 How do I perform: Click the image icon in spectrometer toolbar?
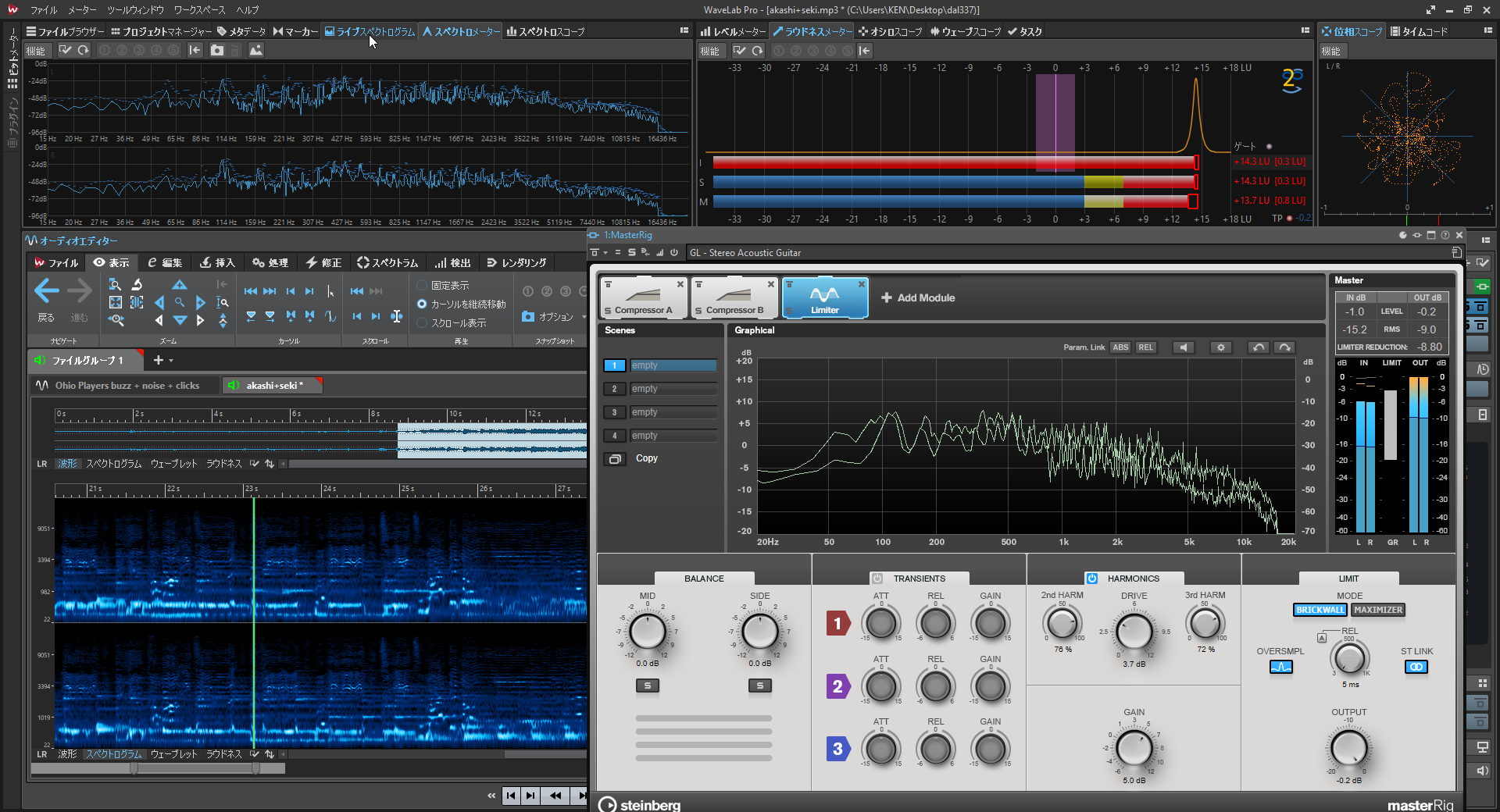point(255,50)
